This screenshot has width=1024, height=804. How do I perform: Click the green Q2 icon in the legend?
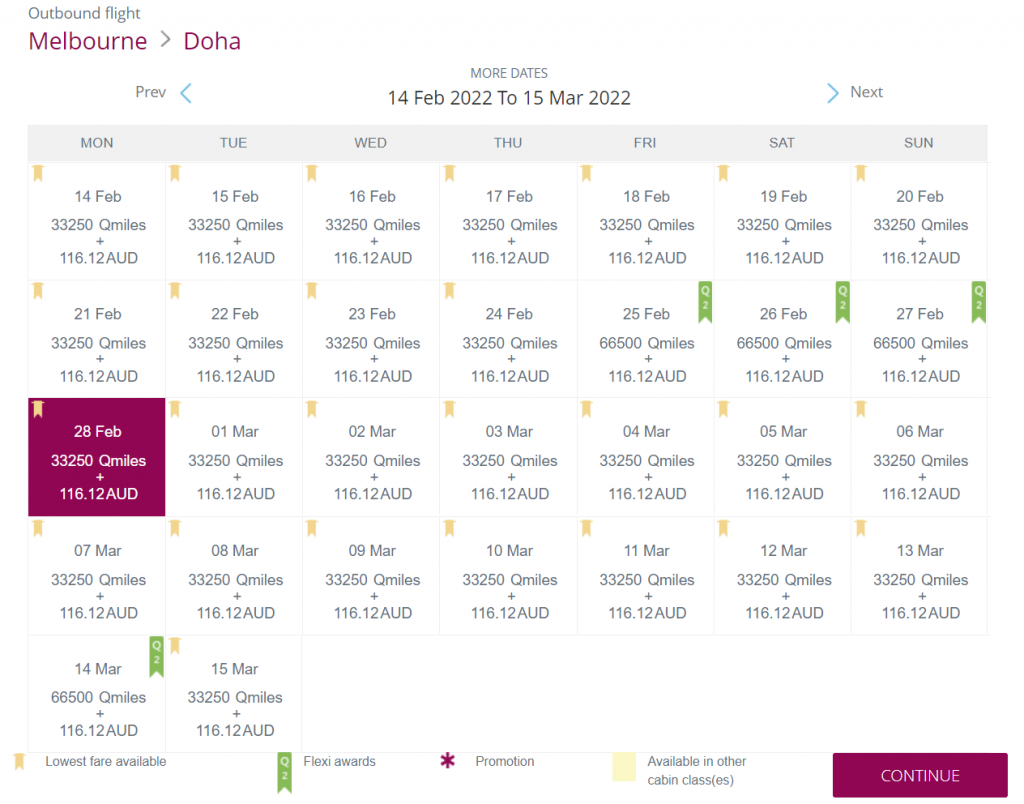(x=283, y=774)
